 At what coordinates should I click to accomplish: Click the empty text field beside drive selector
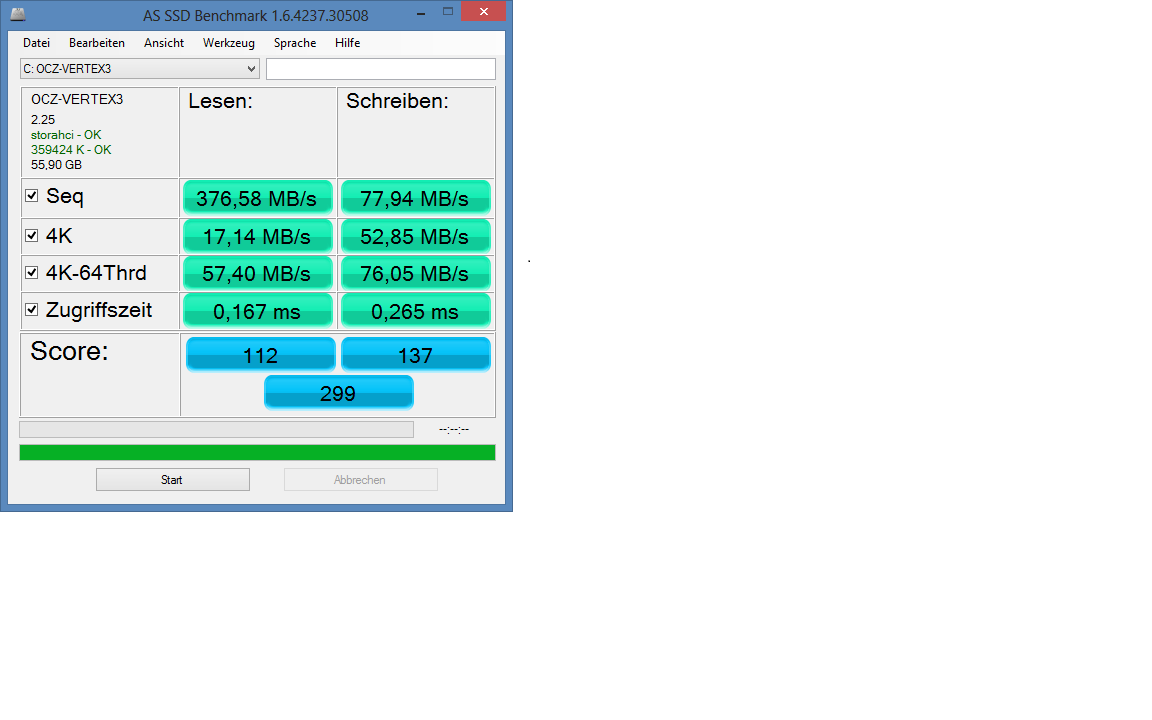pyautogui.click(x=381, y=68)
